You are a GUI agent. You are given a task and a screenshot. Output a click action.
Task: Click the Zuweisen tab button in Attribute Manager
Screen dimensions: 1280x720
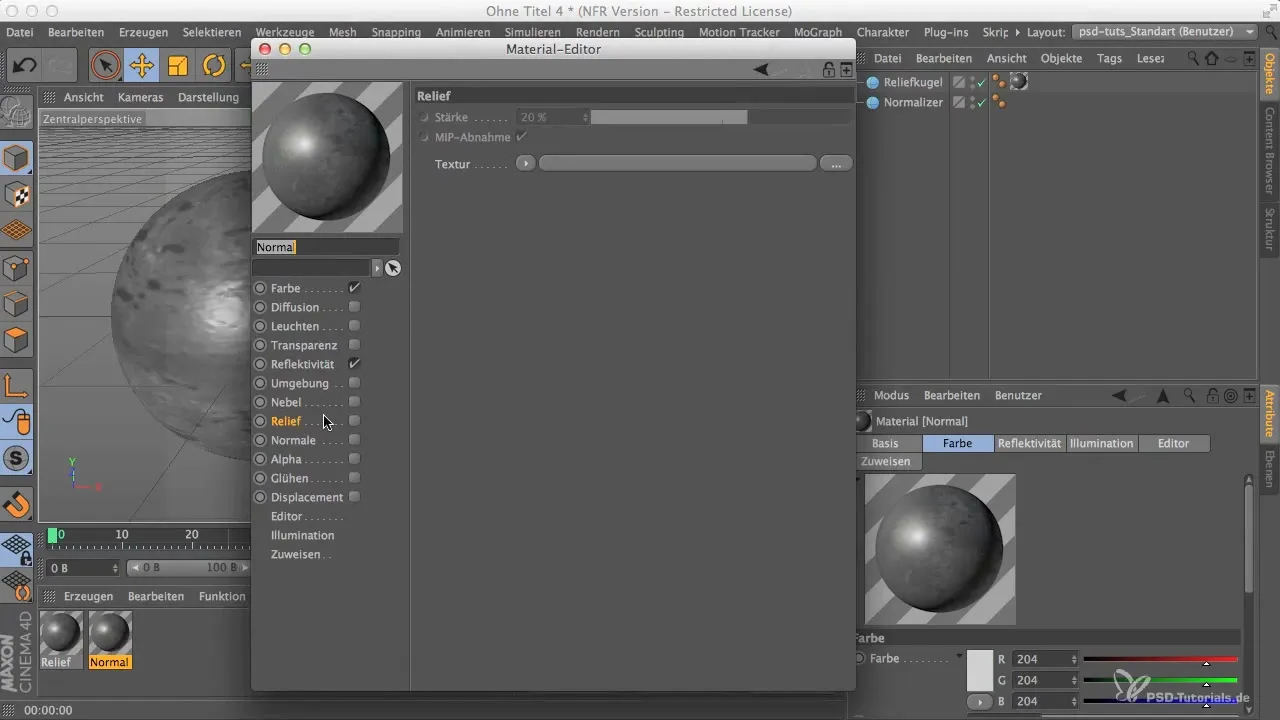click(886, 461)
